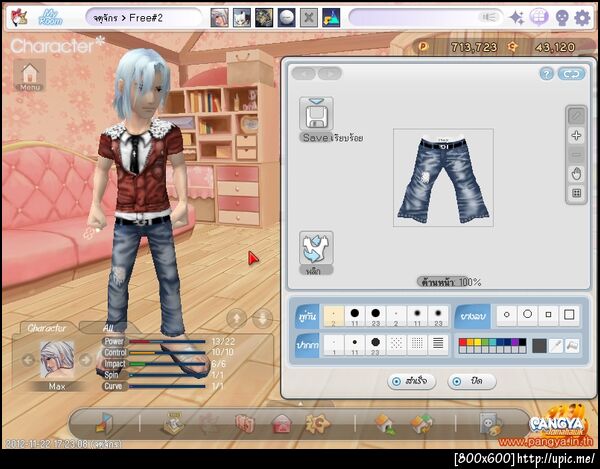Viewport: 600px width, 469px height.
Task: Select the small square shape
Action: pos(548,315)
